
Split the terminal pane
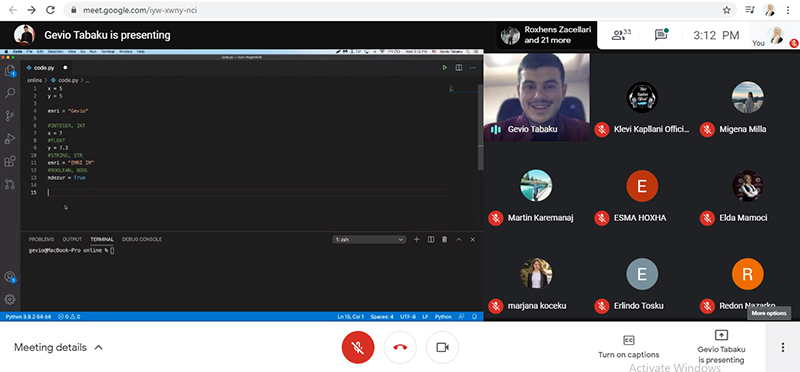tap(431, 239)
